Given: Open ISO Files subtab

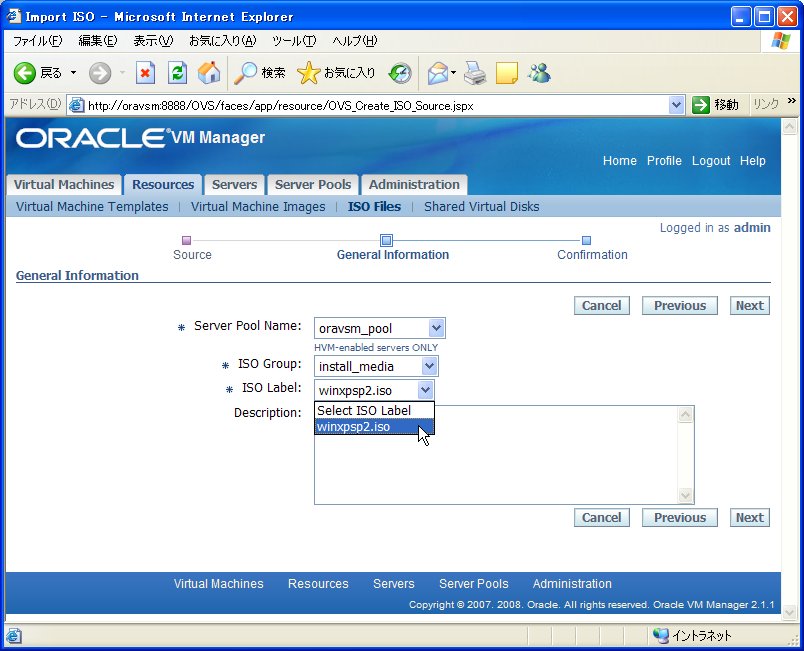Looking at the screenshot, I should [374, 207].
